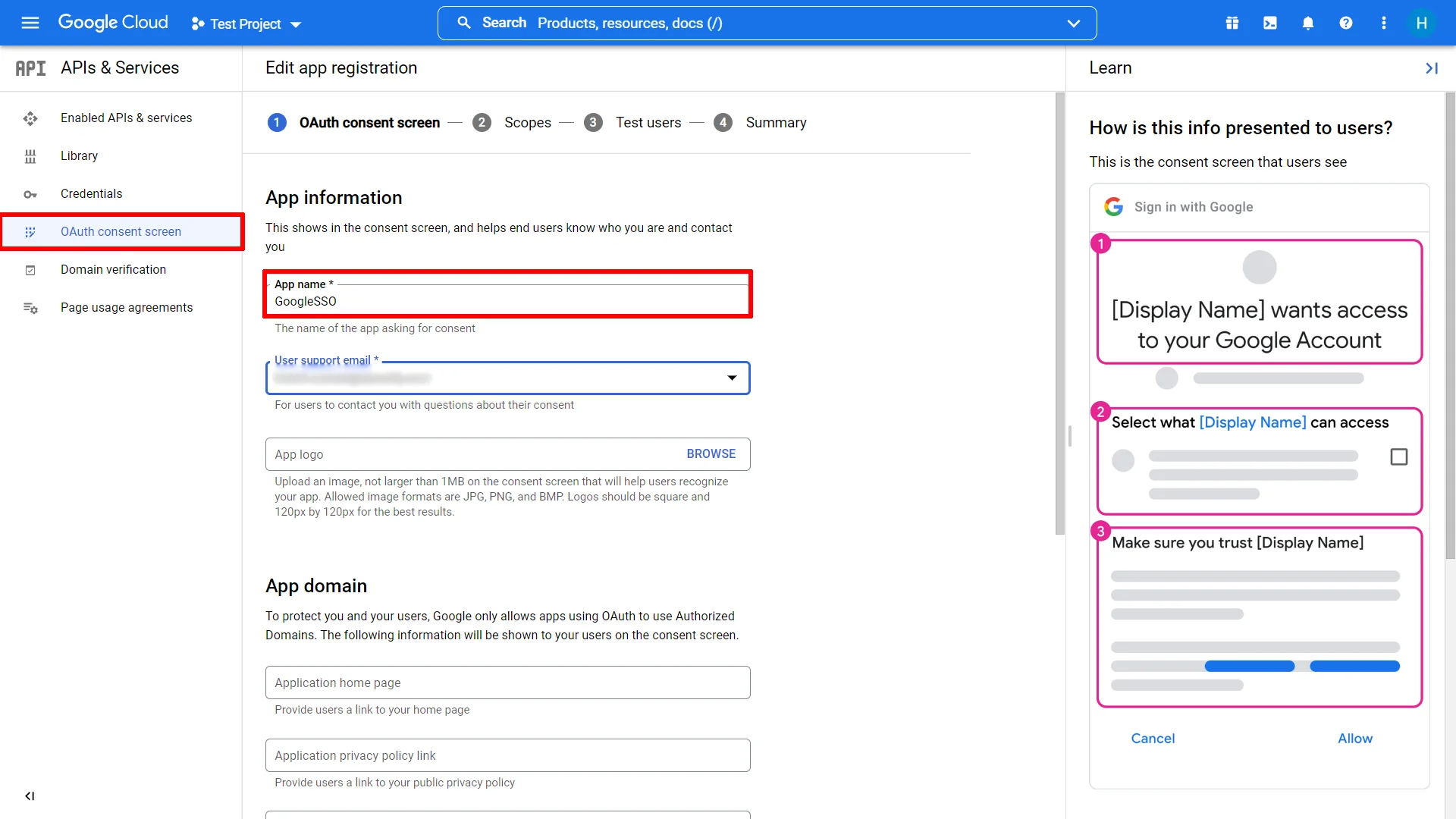Screen dimensions: 1456x819
Task: Click the main form vertical scrollbar
Action: coord(1060,313)
